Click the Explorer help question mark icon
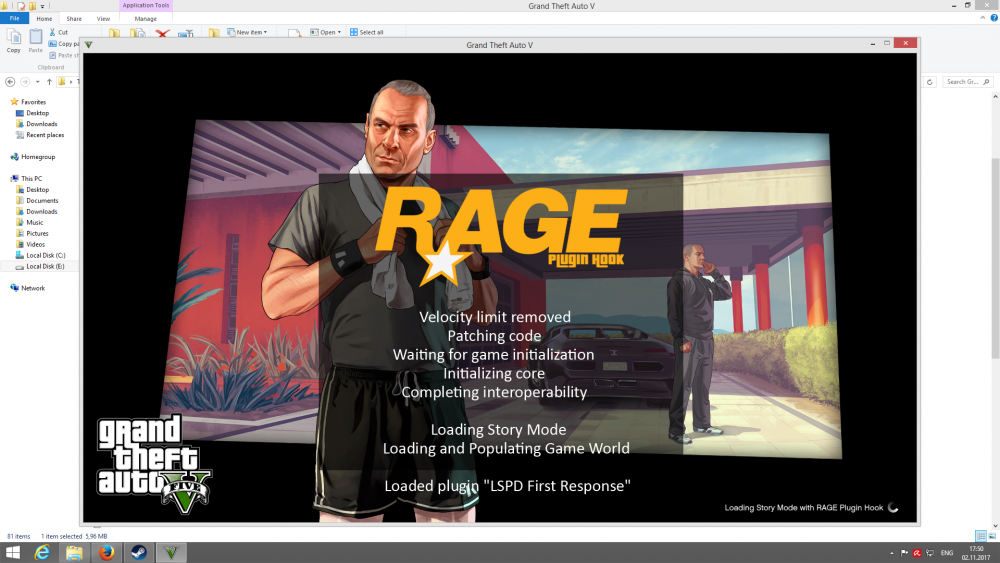The width and height of the screenshot is (1000, 563). point(994,18)
